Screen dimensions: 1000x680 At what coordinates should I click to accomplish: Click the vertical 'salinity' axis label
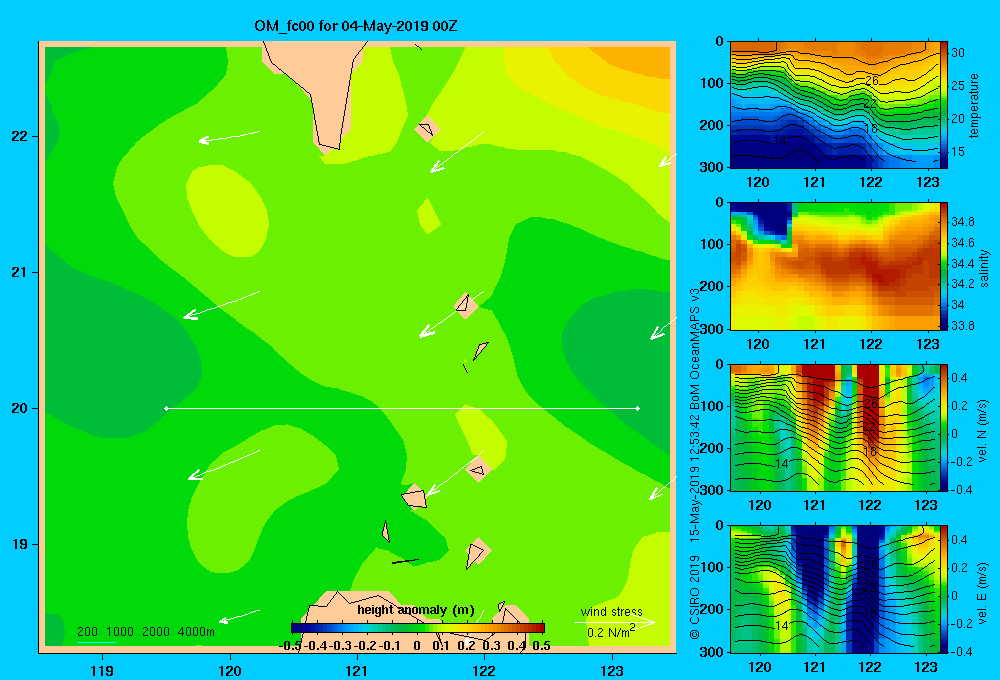[x=984, y=268]
